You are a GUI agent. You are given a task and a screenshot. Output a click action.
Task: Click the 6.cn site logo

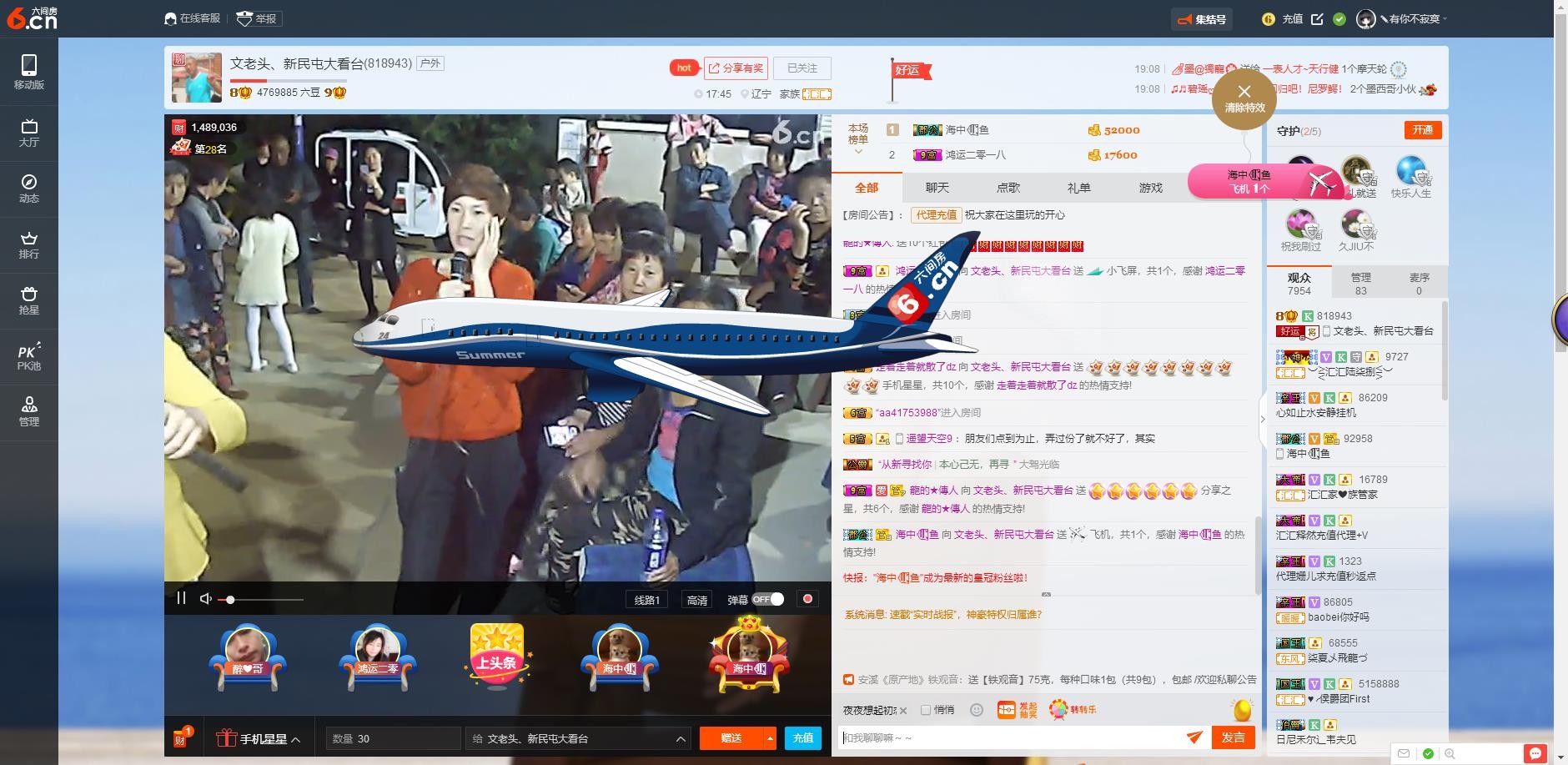[x=32, y=18]
